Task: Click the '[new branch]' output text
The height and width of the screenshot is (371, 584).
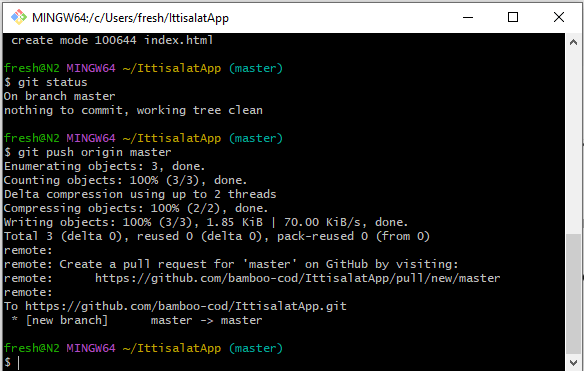Action: (67, 320)
